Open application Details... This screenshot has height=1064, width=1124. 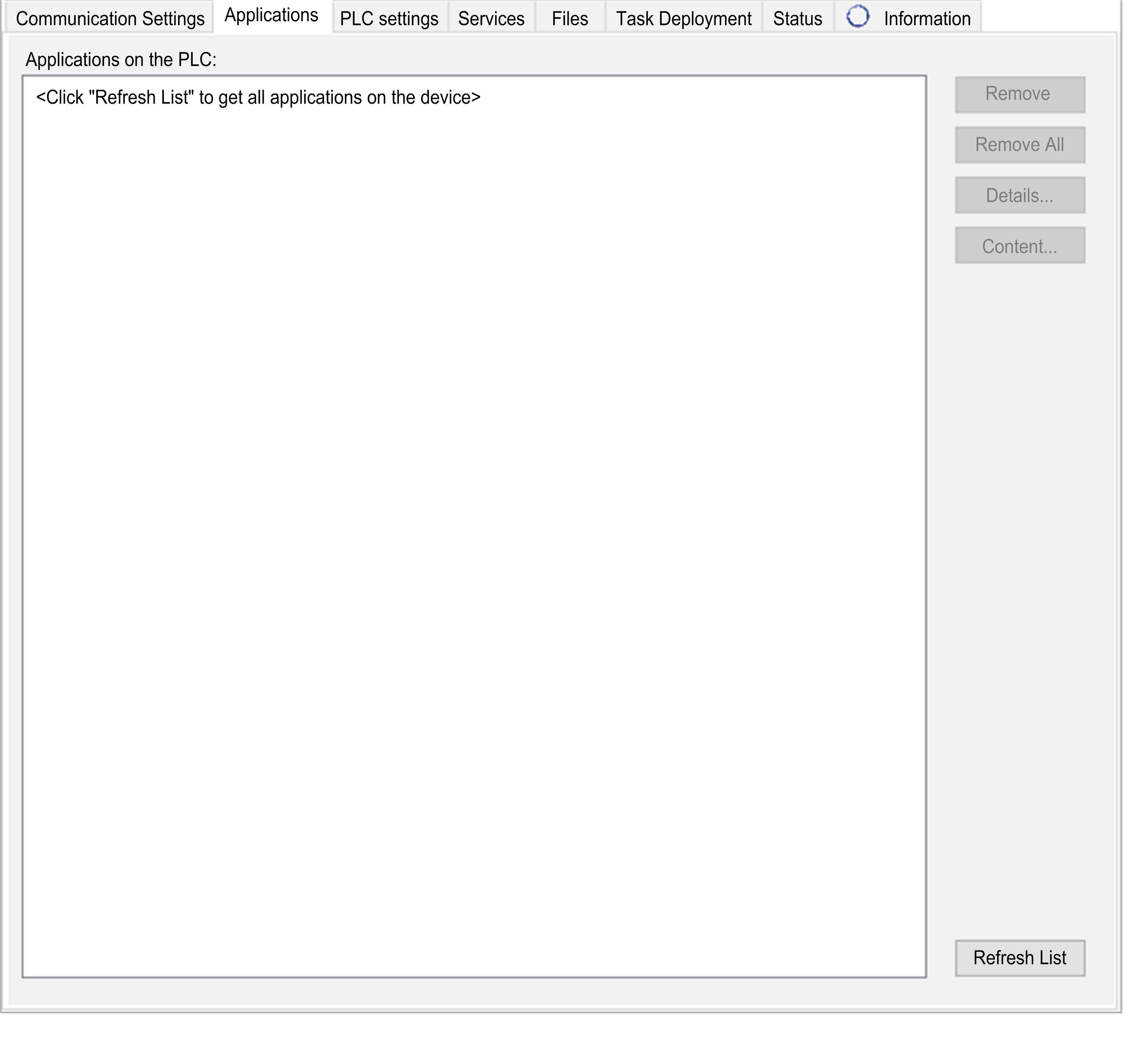(x=1020, y=195)
